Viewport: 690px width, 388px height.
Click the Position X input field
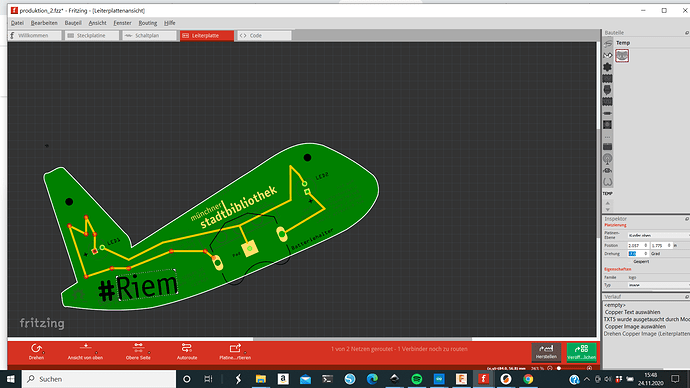[x=638, y=245]
